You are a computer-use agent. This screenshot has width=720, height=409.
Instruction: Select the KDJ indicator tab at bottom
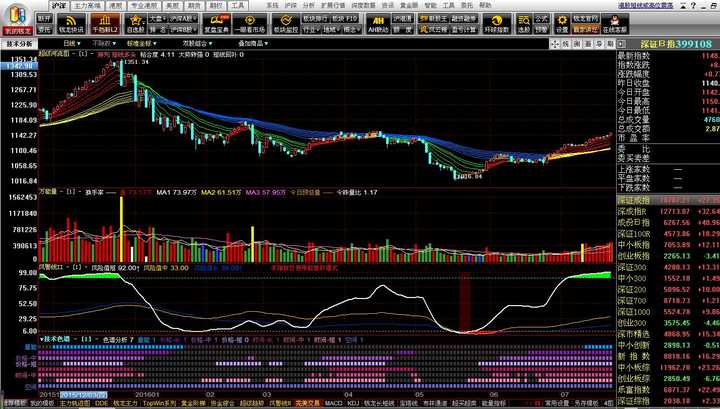(353, 403)
